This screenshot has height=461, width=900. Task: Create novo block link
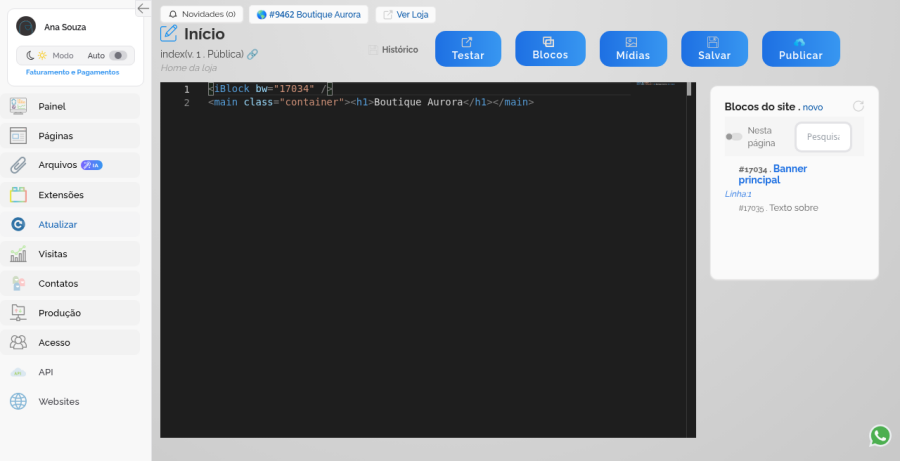coord(813,107)
